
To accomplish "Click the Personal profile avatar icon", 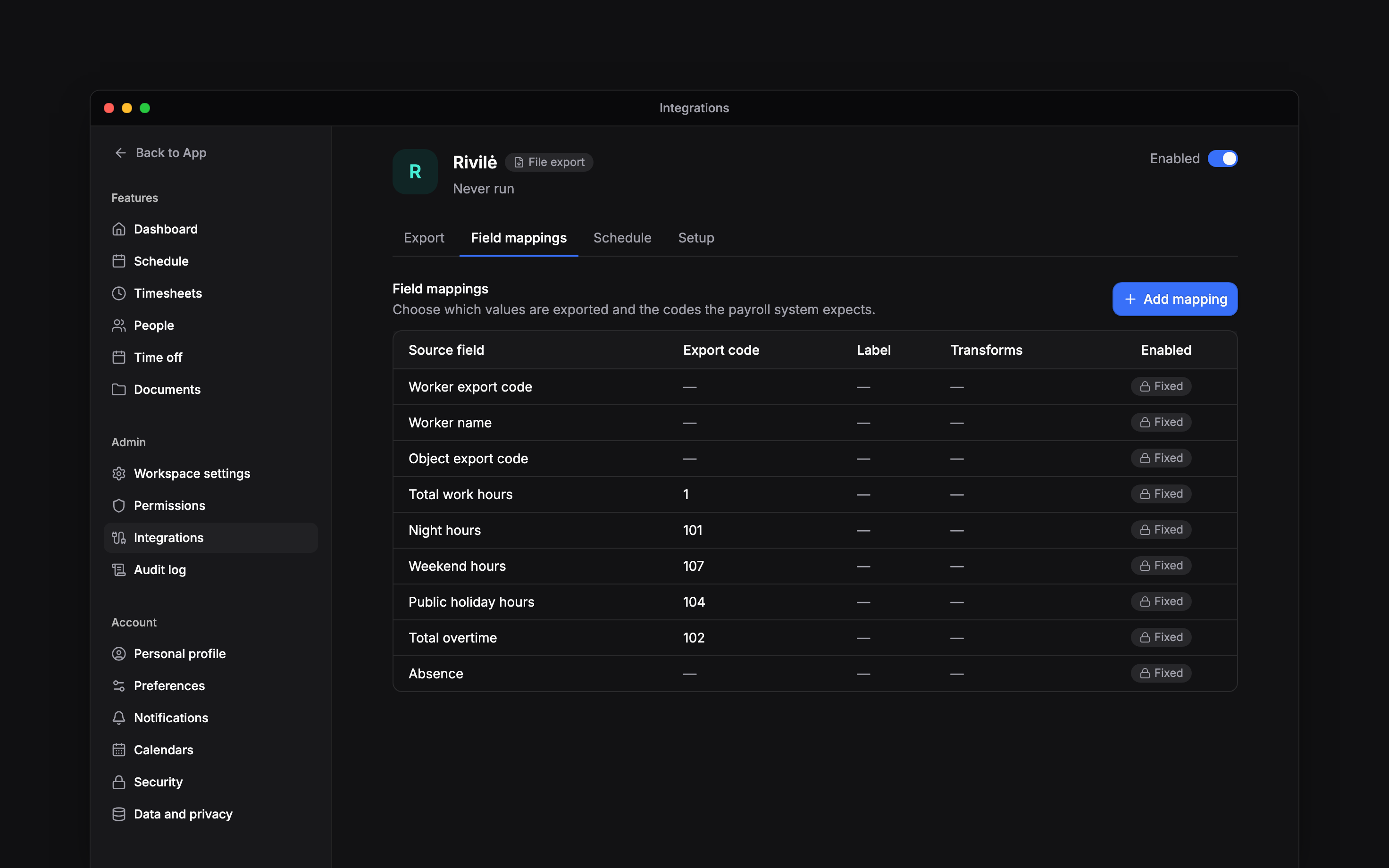I will click(119, 654).
